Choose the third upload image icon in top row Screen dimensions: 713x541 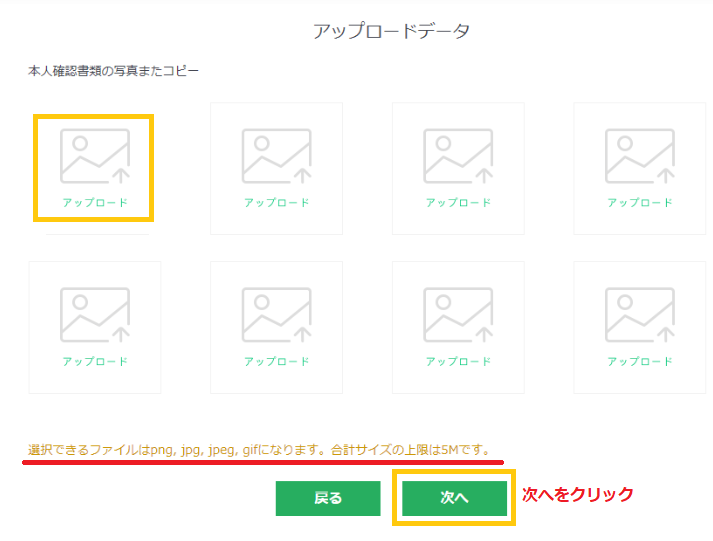(458, 156)
